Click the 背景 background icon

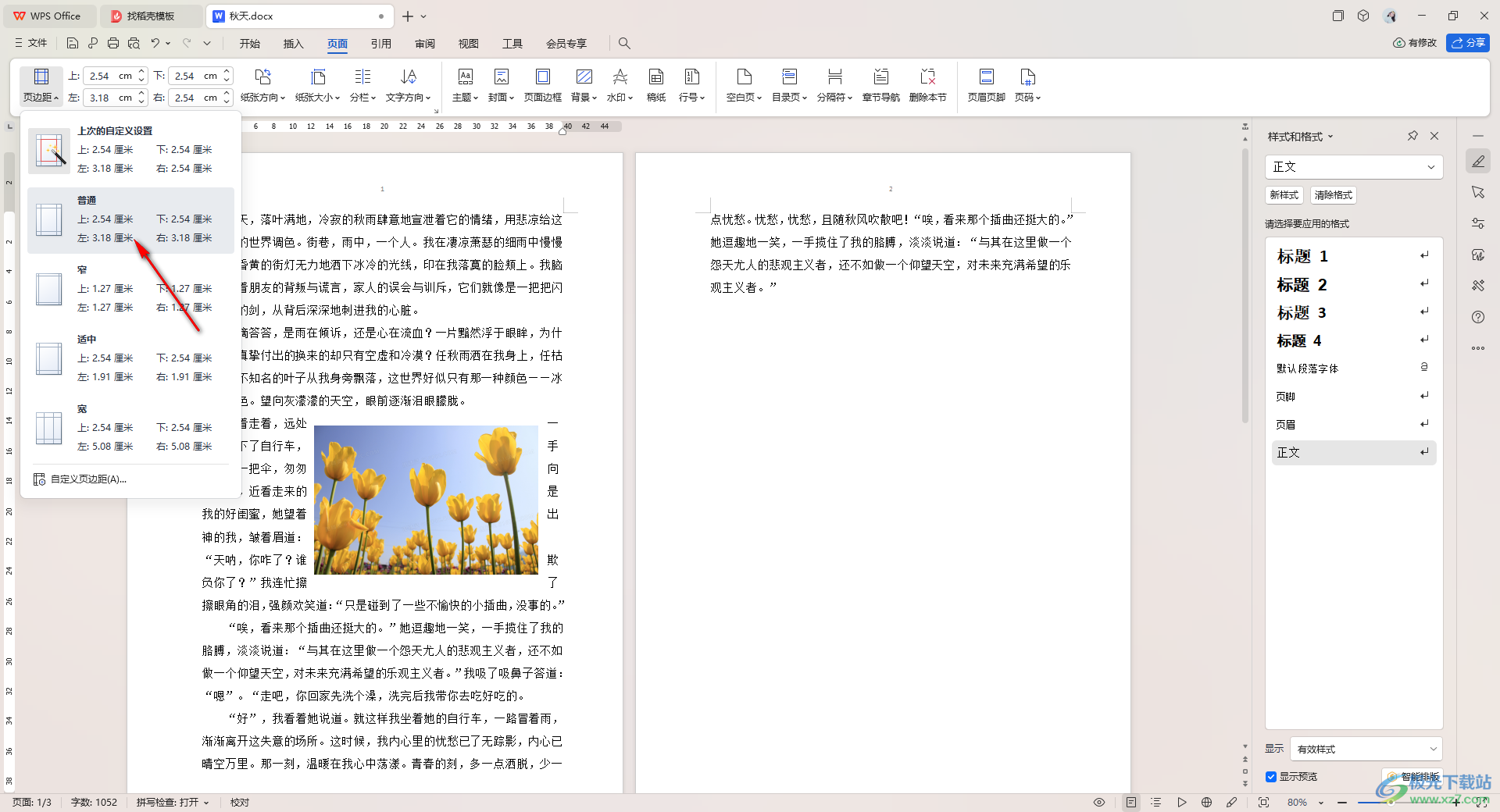click(584, 77)
